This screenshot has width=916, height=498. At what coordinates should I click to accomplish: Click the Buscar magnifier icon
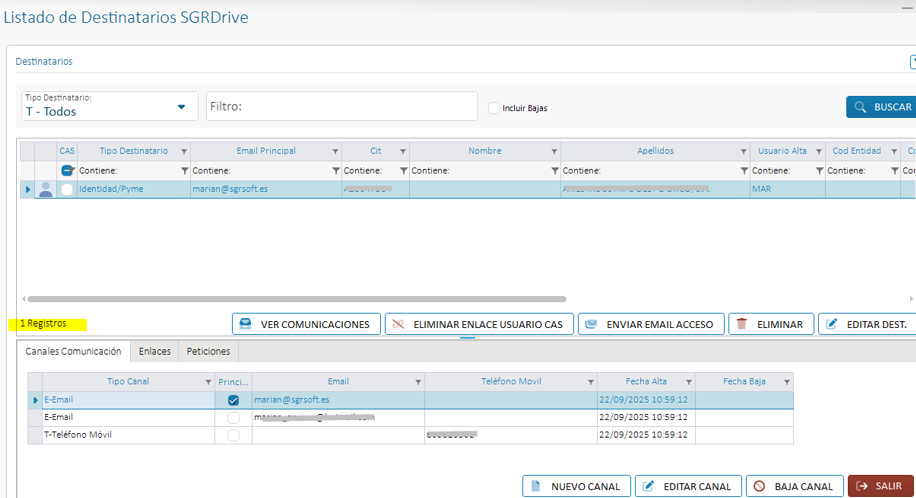[859, 107]
